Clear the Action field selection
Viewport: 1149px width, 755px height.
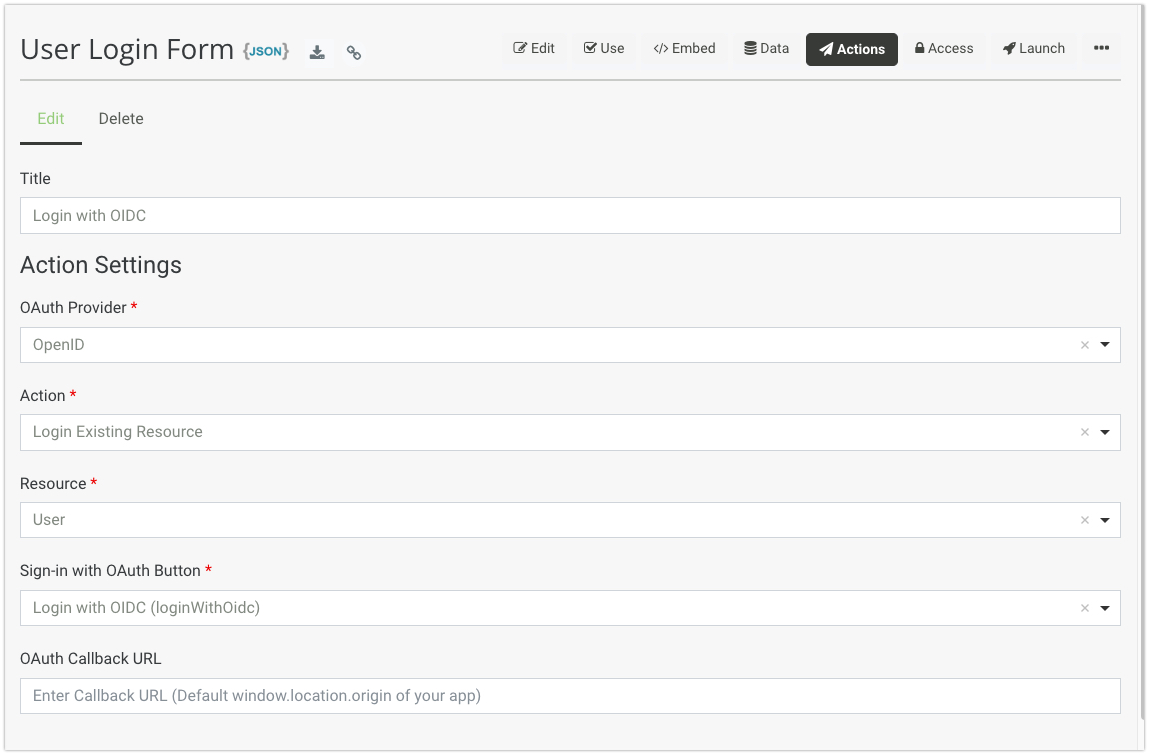coord(1084,433)
